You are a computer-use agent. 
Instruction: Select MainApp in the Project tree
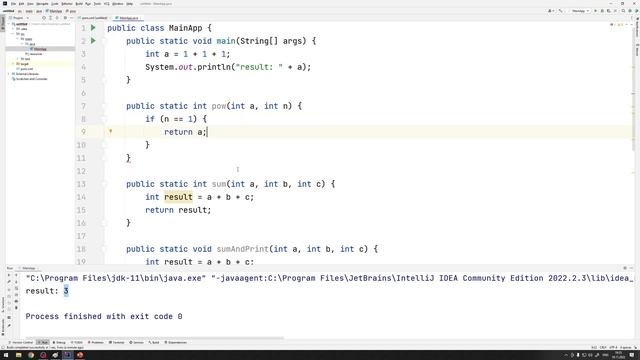point(40,49)
